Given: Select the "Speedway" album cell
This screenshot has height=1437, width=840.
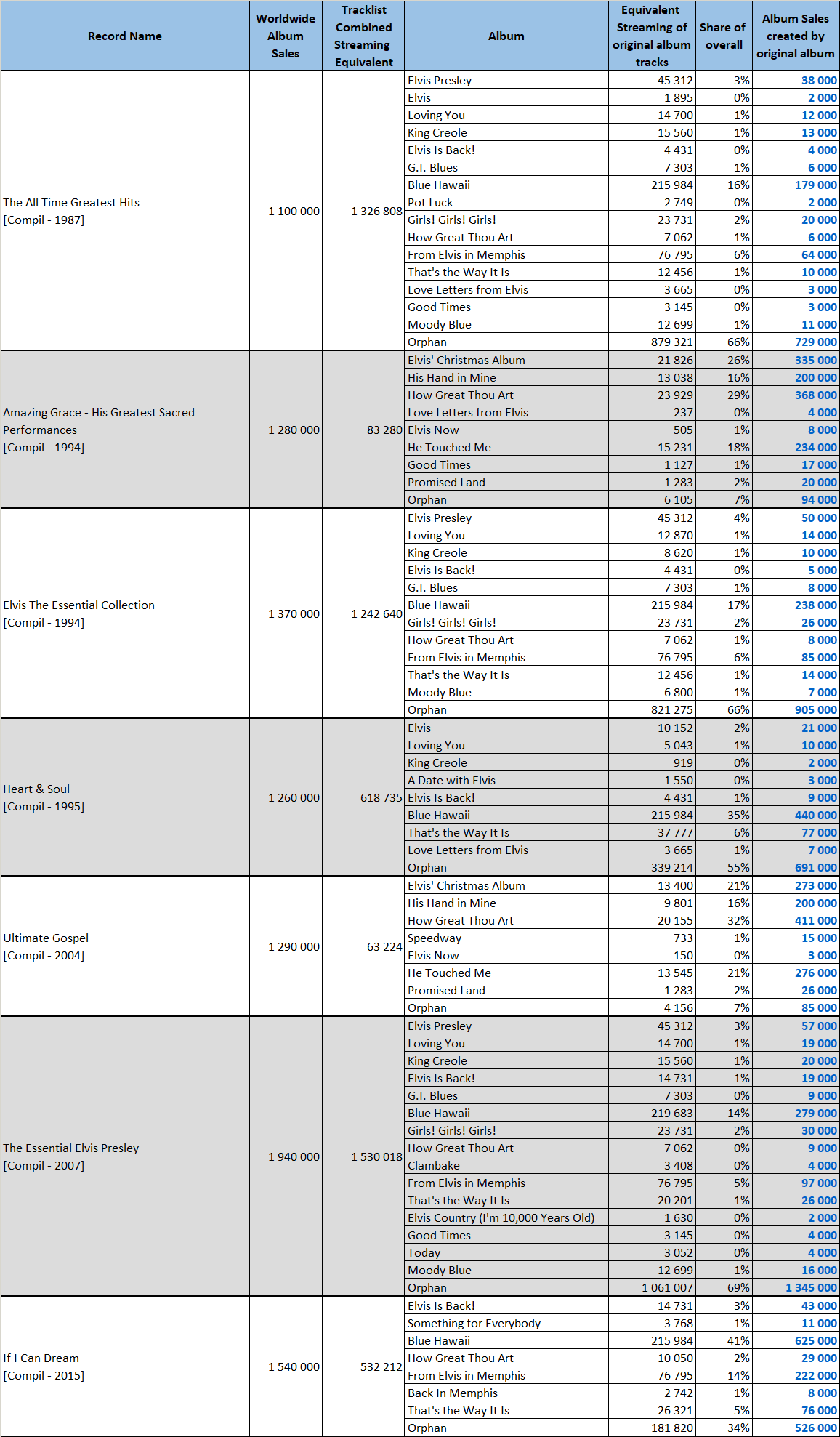Looking at the screenshot, I should click(x=506, y=938).
